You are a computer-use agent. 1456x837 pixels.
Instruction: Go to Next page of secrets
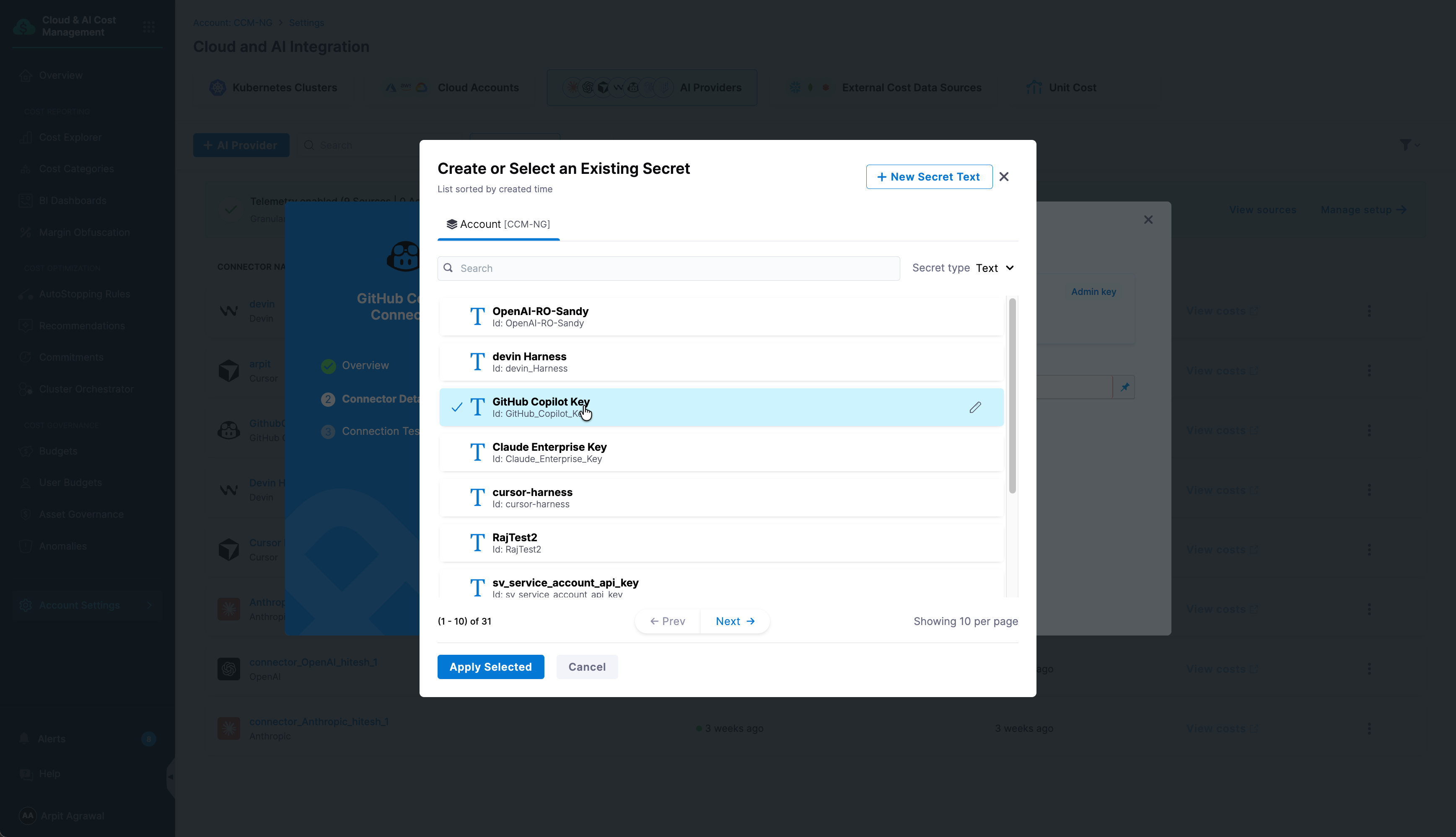[735, 621]
